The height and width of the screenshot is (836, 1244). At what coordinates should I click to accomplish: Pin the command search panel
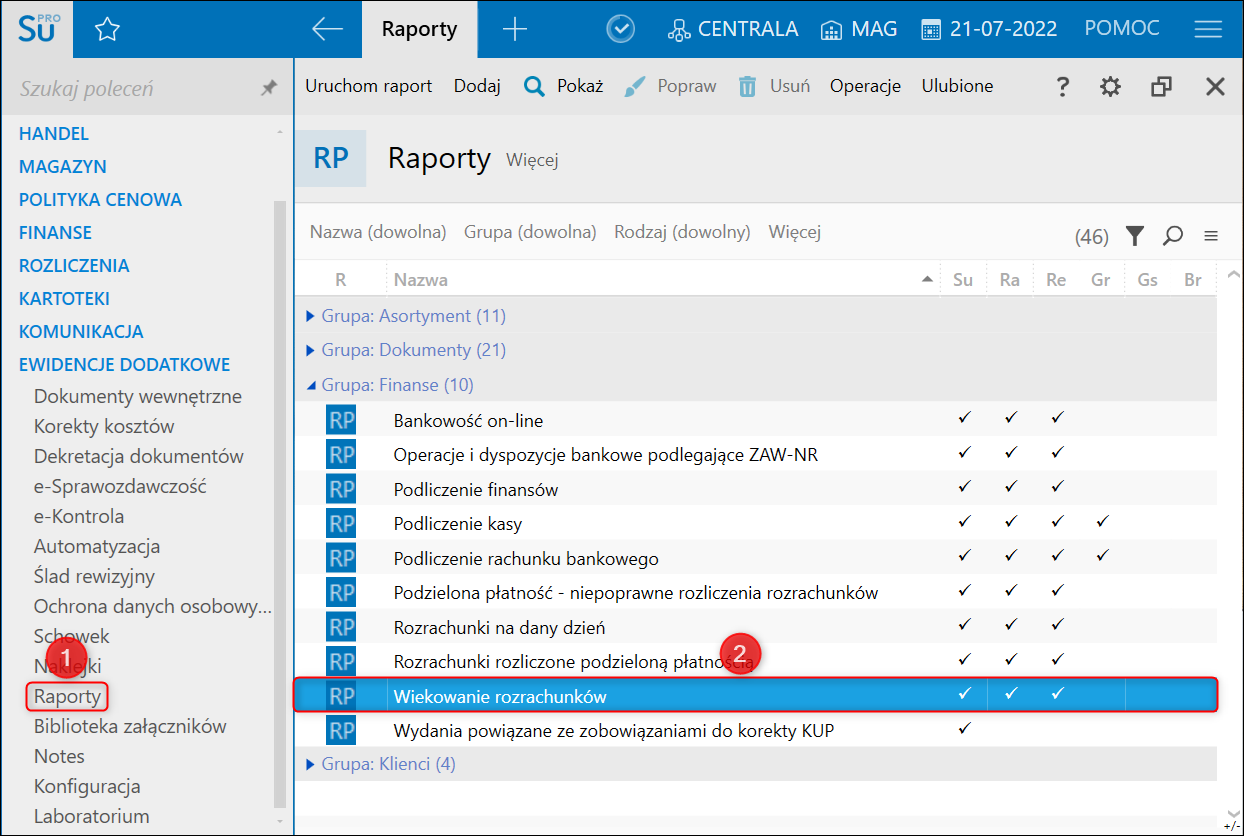click(268, 89)
